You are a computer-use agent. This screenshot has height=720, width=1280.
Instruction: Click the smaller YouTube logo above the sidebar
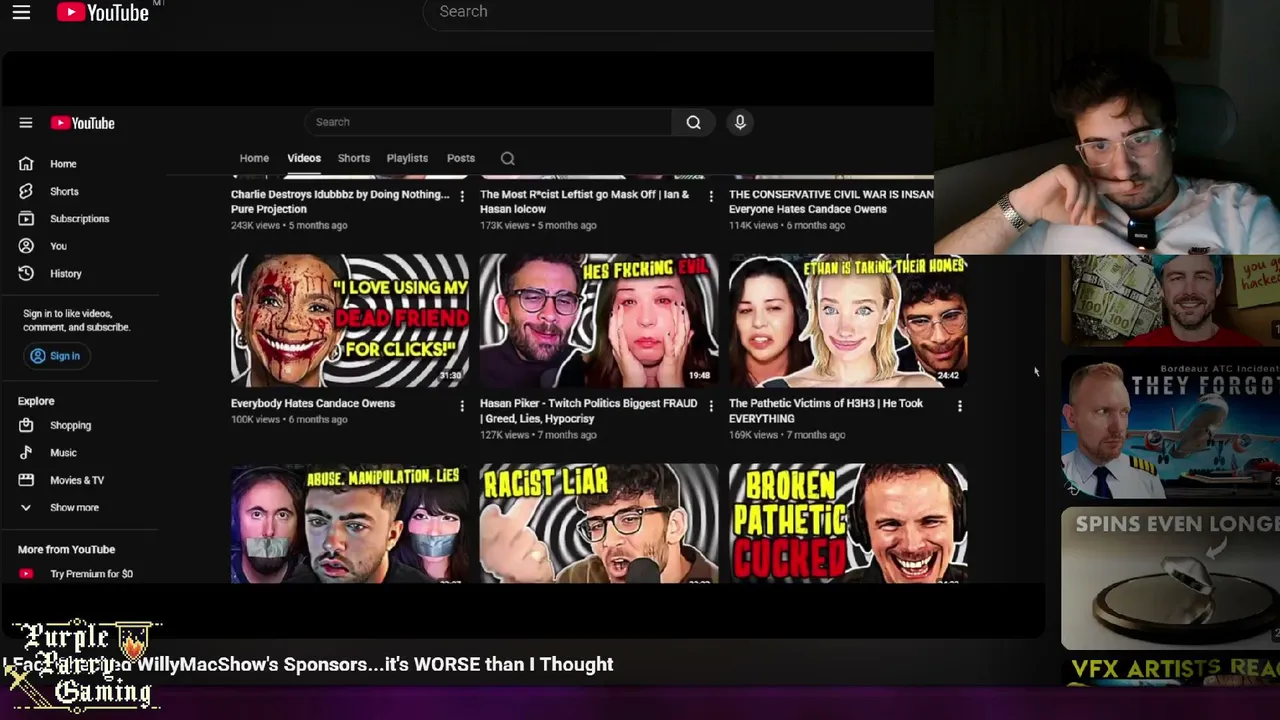[83, 123]
